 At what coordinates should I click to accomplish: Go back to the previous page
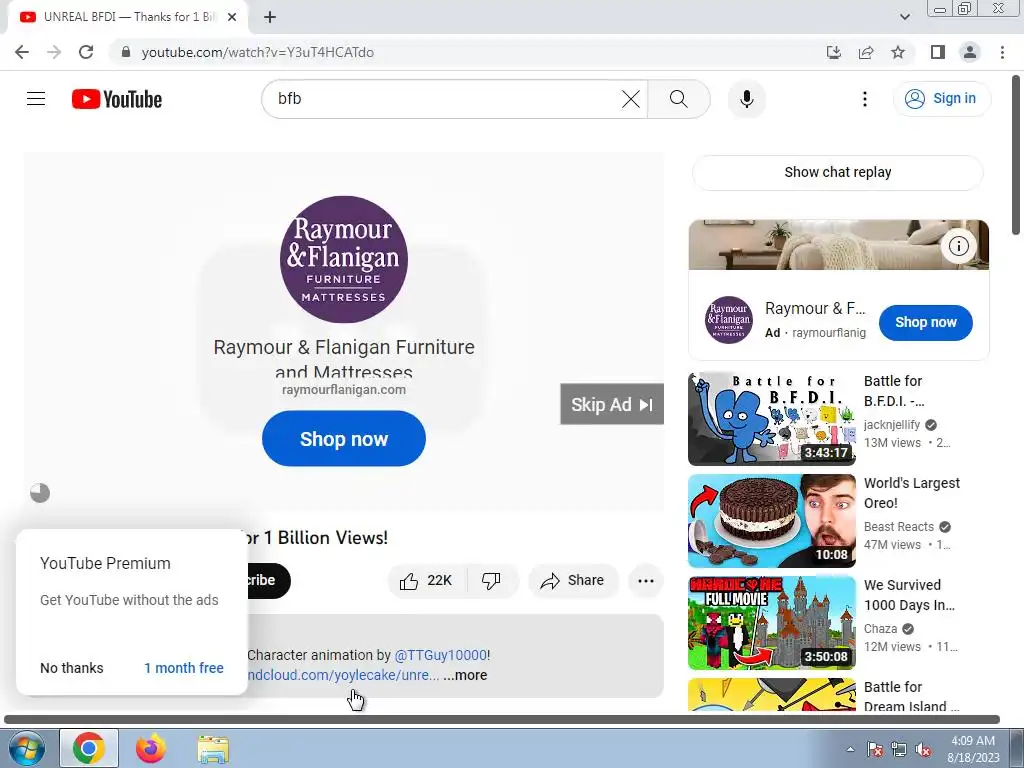coord(22,52)
